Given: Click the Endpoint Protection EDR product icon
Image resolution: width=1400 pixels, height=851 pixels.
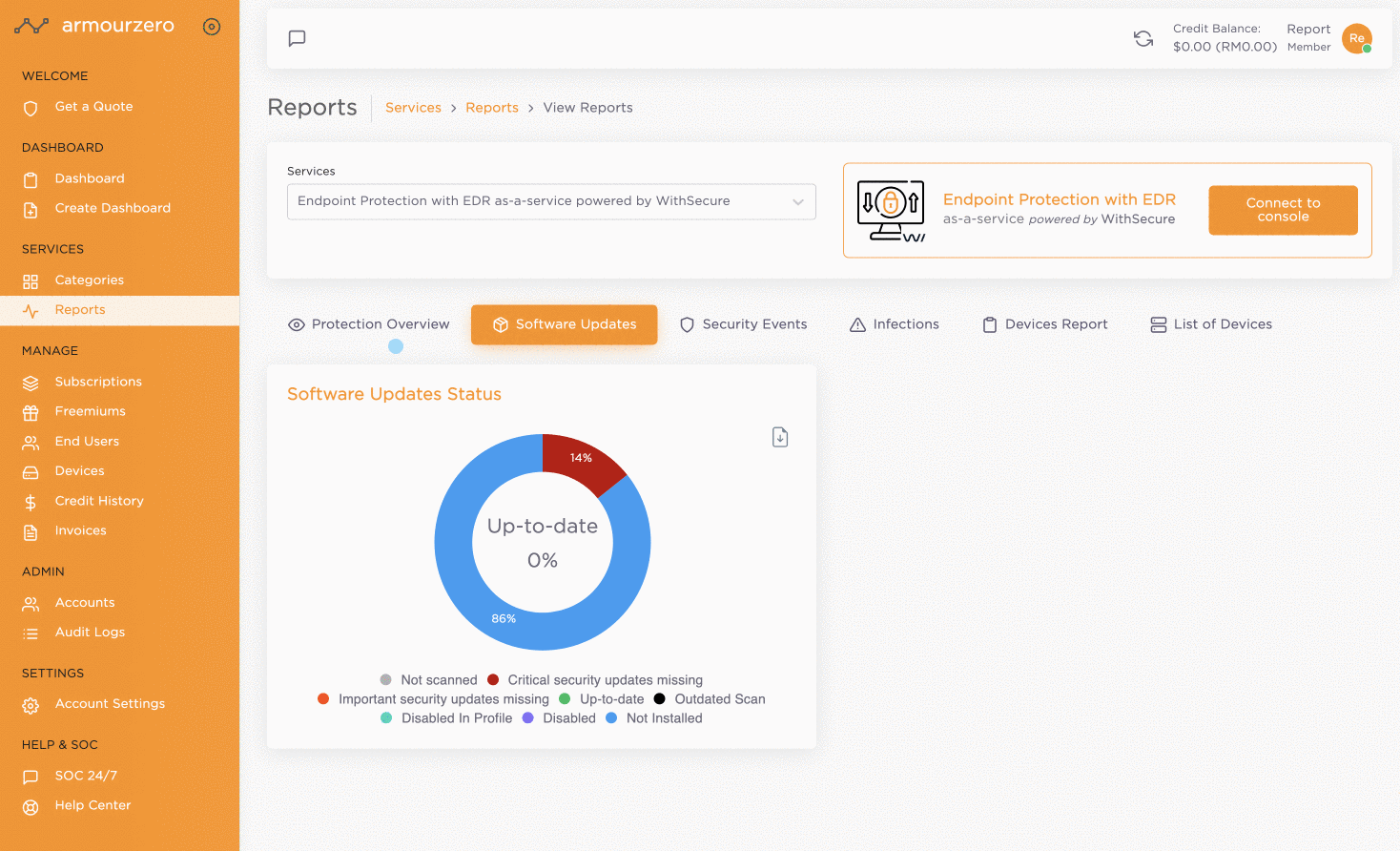Looking at the screenshot, I should coord(891,211).
